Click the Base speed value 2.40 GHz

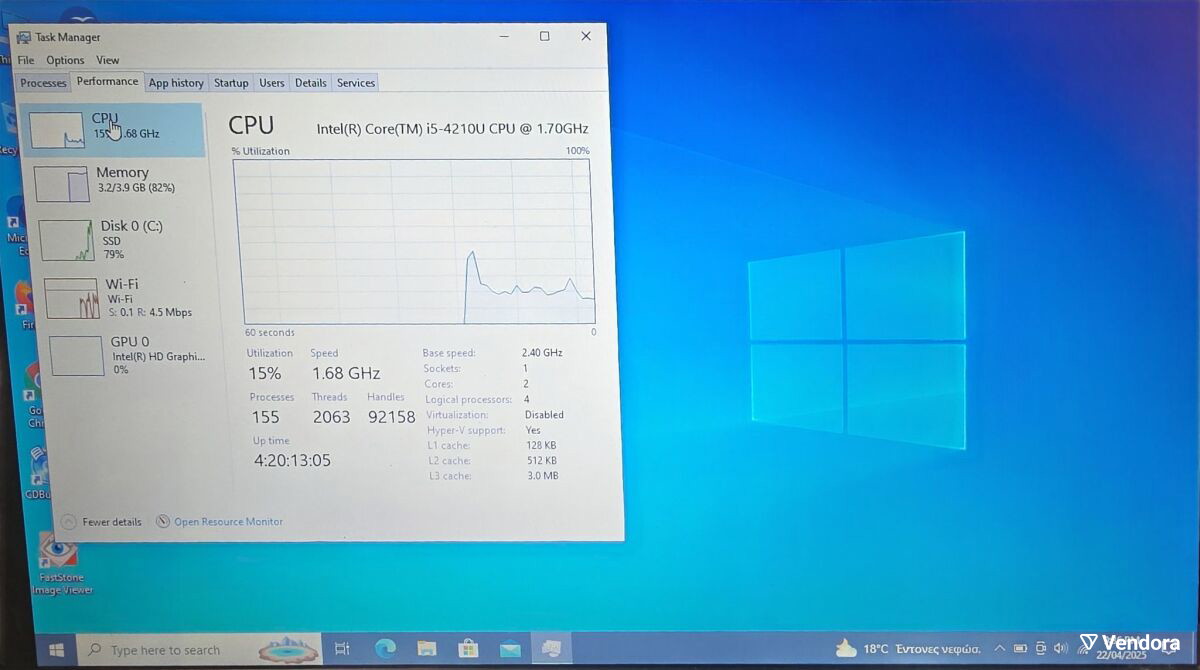(542, 353)
